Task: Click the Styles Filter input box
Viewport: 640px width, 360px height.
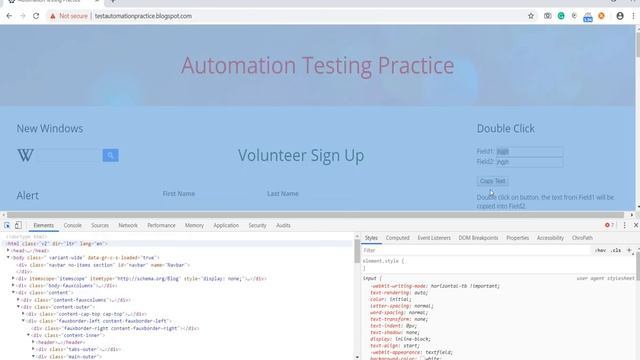Action: (x=476, y=250)
